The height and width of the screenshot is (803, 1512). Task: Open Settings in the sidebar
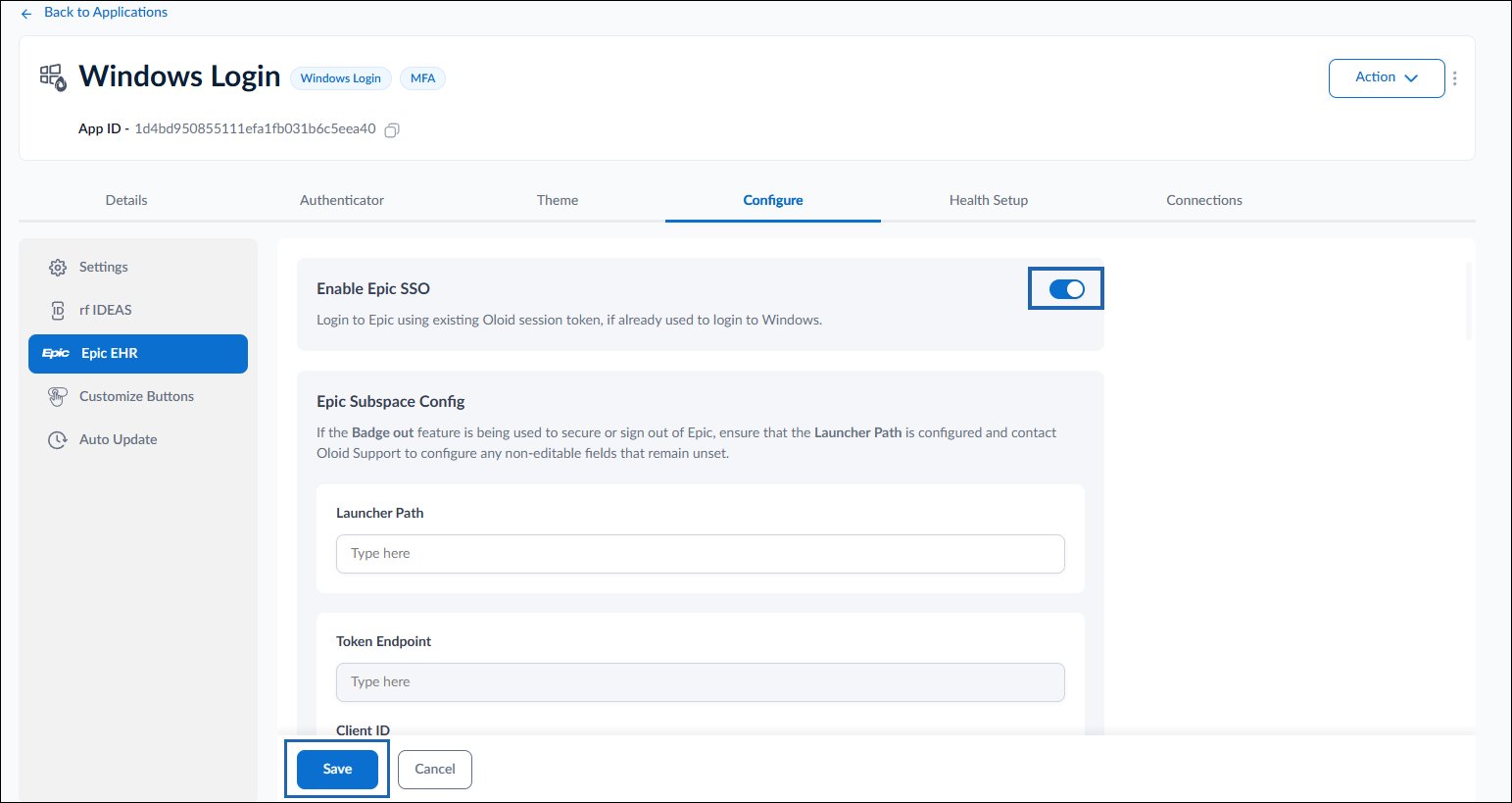104,268
